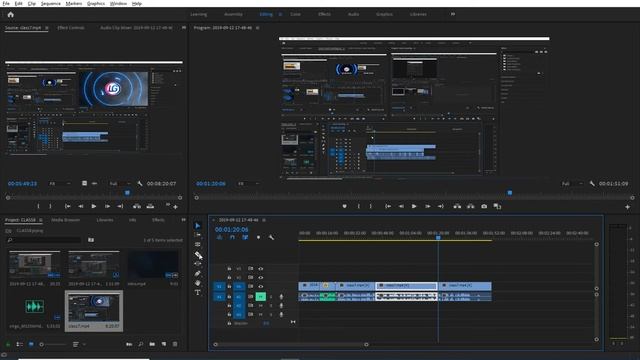Expand Project panel group overflow chevrons
The image size is (640, 360).
[184, 220]
